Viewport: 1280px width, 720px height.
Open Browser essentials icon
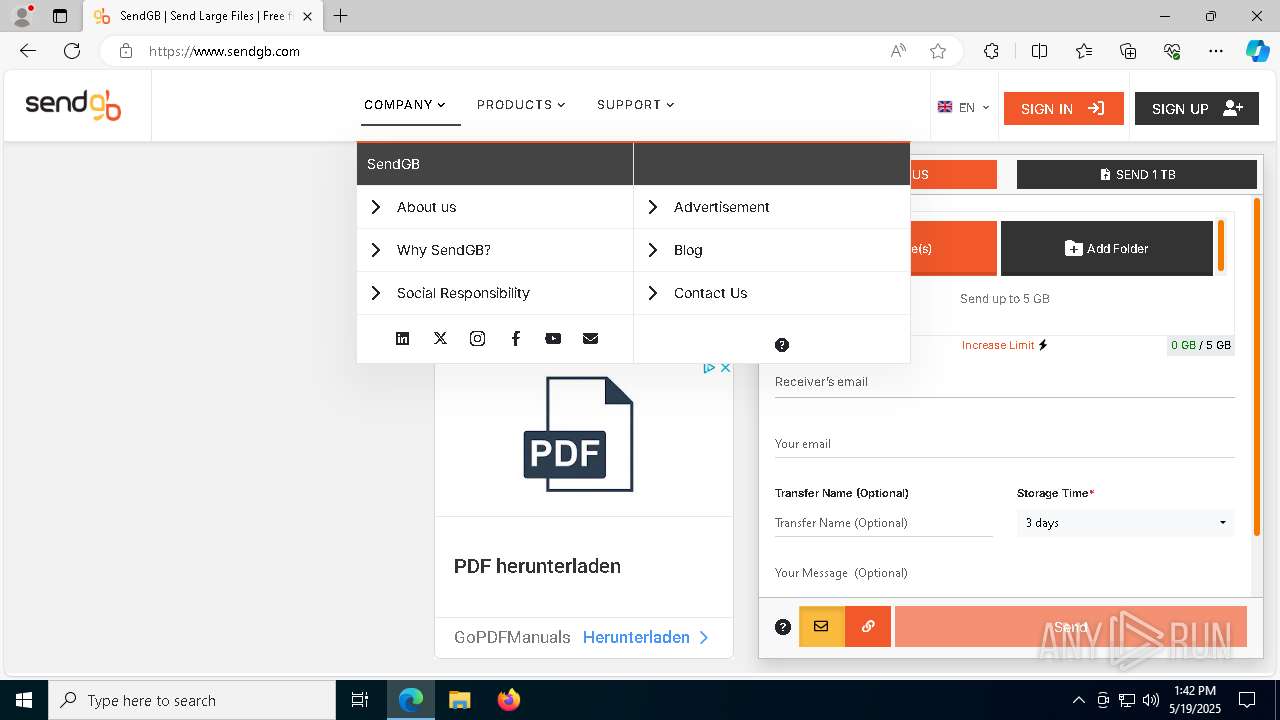1172,51
